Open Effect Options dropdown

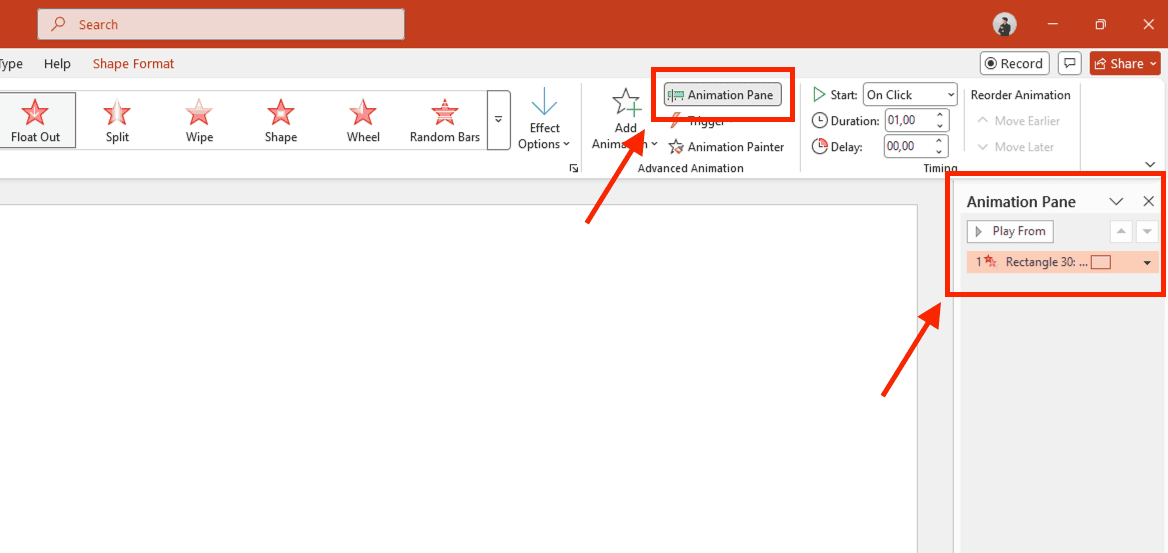545,119
